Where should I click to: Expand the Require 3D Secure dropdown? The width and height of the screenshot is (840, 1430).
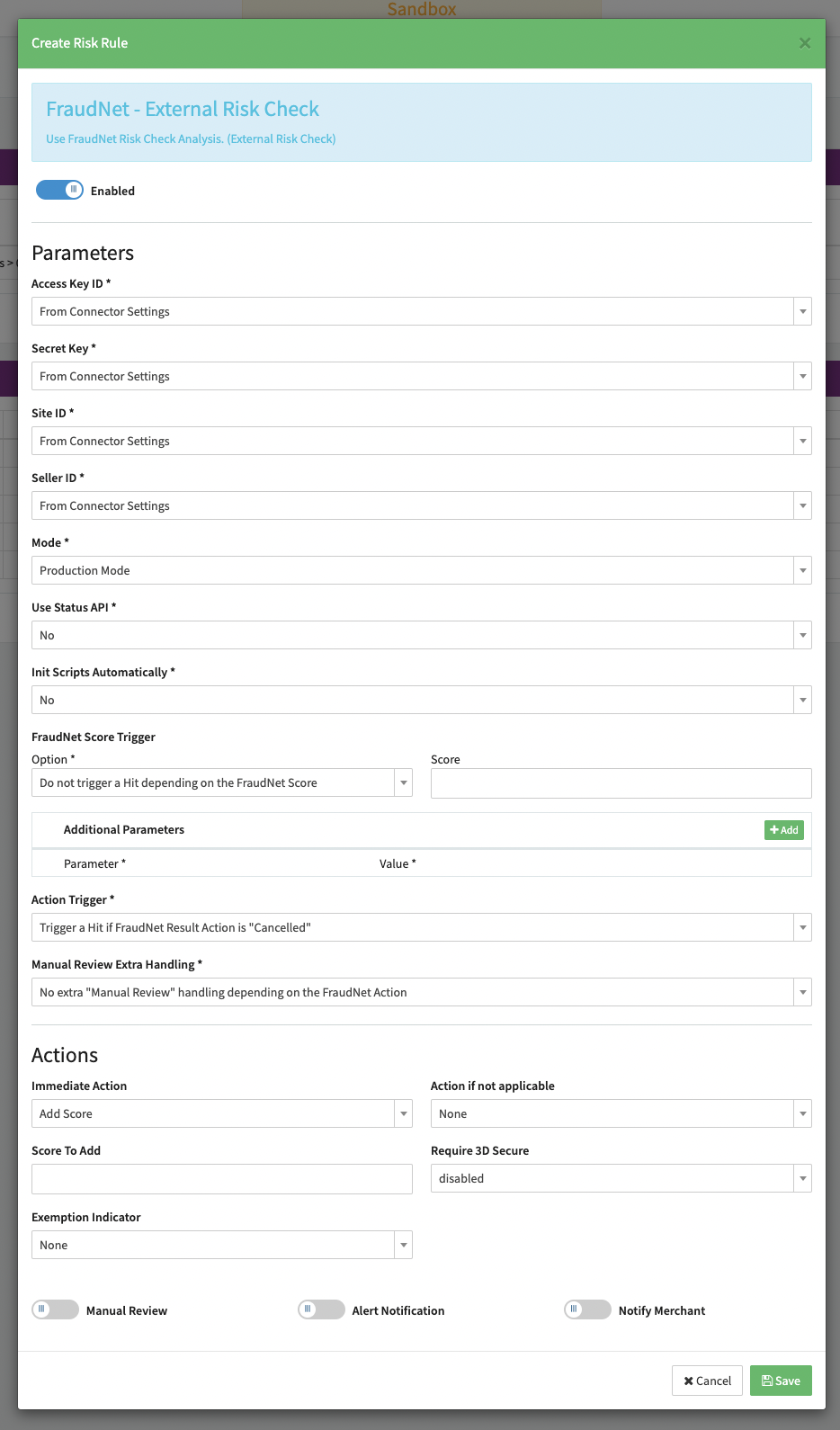tap(621, 1178)
